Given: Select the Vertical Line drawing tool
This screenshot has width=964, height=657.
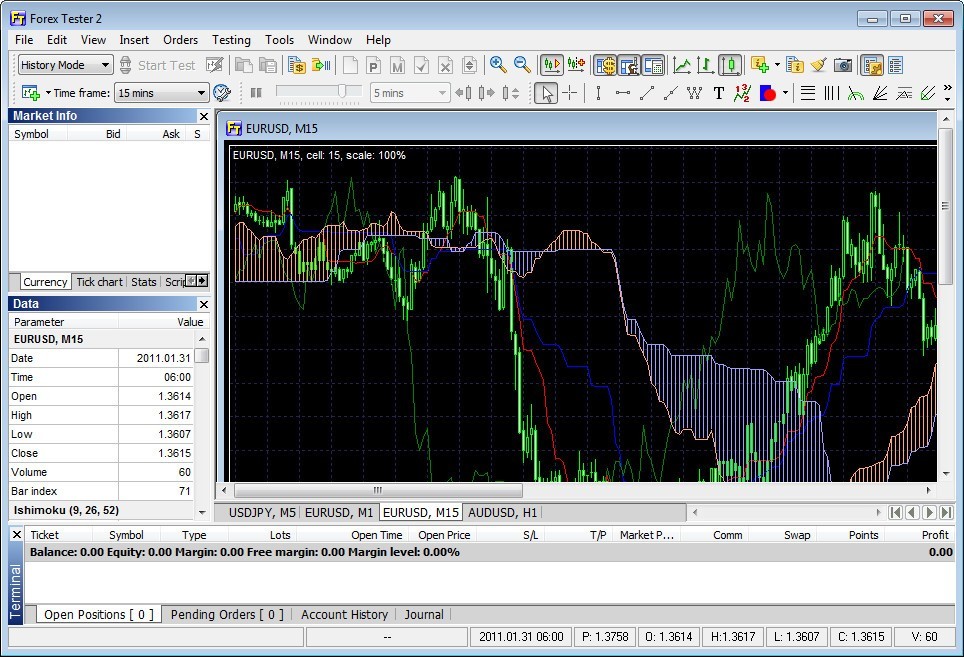Looking at the screenshot, I should [x=598, y=93].
